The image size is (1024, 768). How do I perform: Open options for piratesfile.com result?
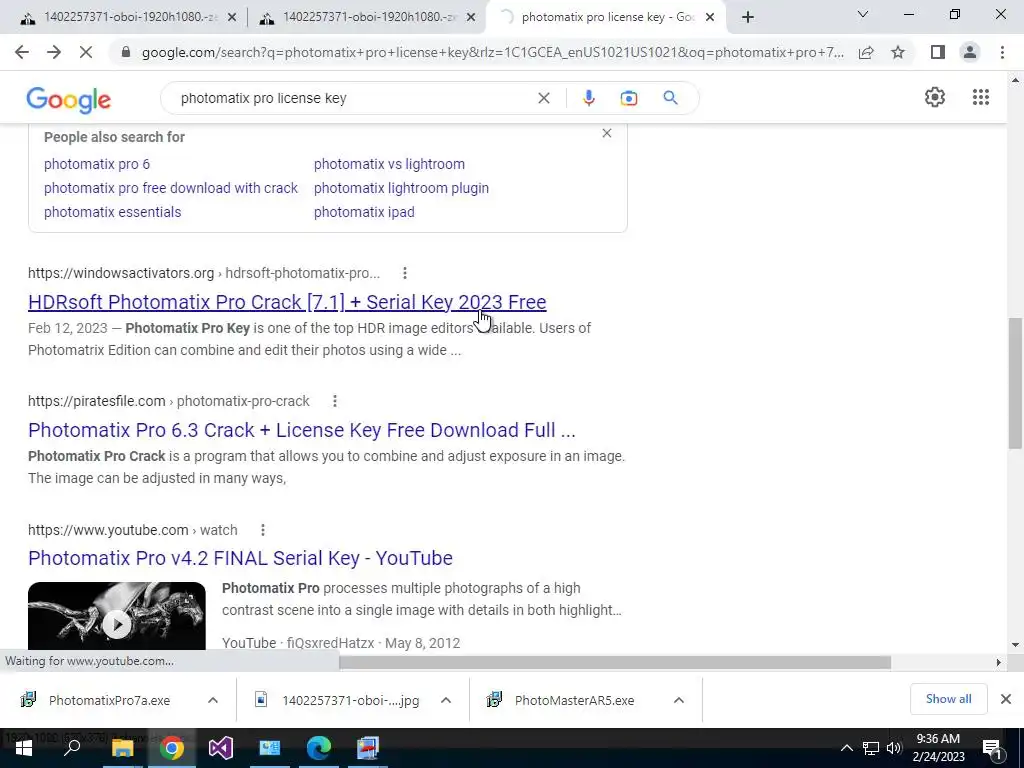coord(335,401)
